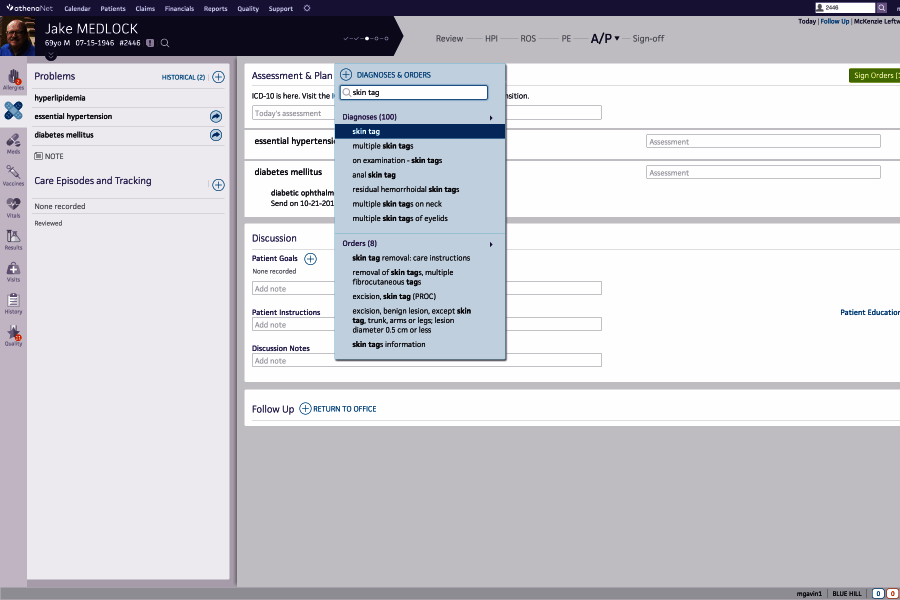Select the multiple skin tags diagnosis

click(384, 146)
